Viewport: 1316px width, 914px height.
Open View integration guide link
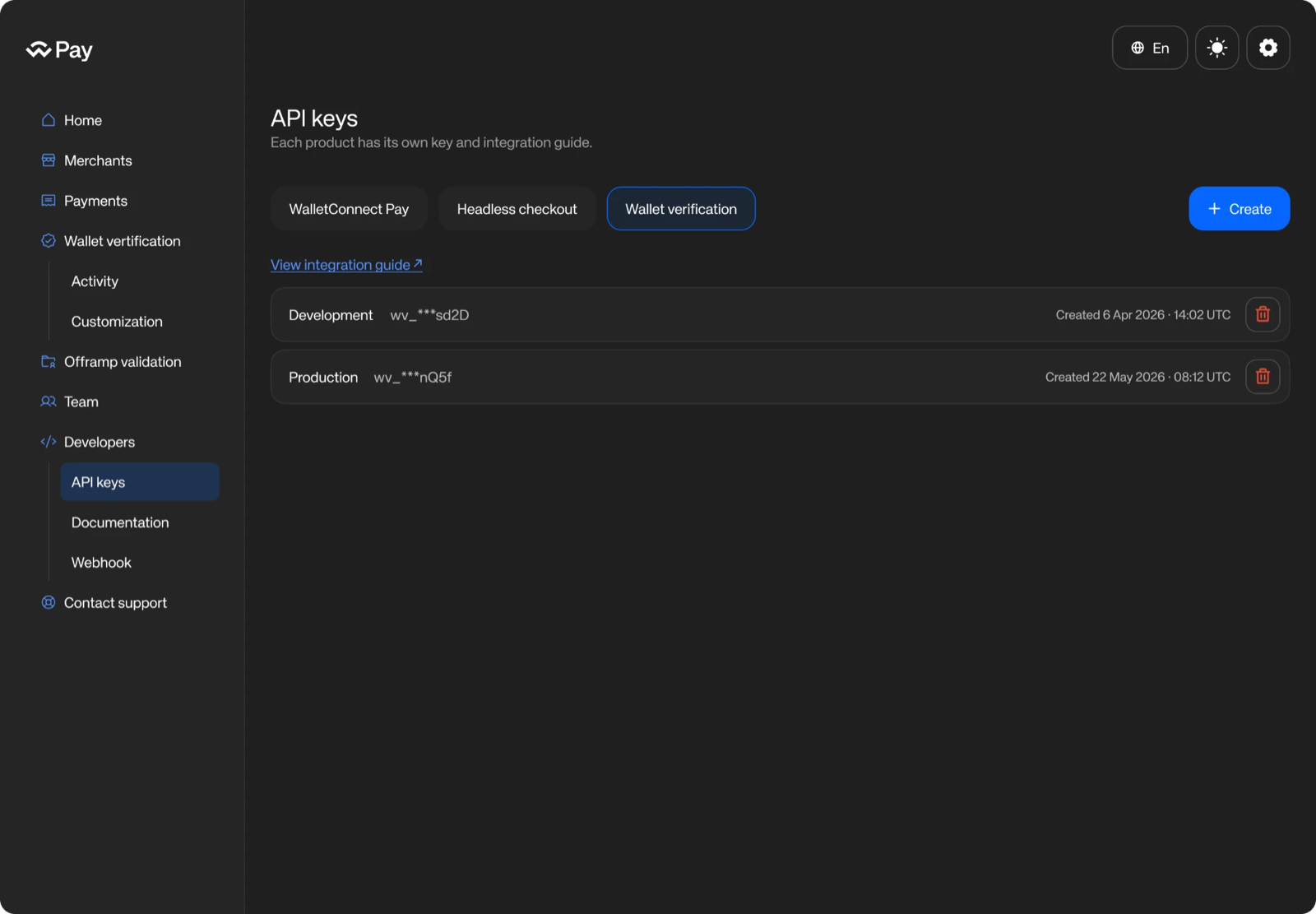[346, 265]
